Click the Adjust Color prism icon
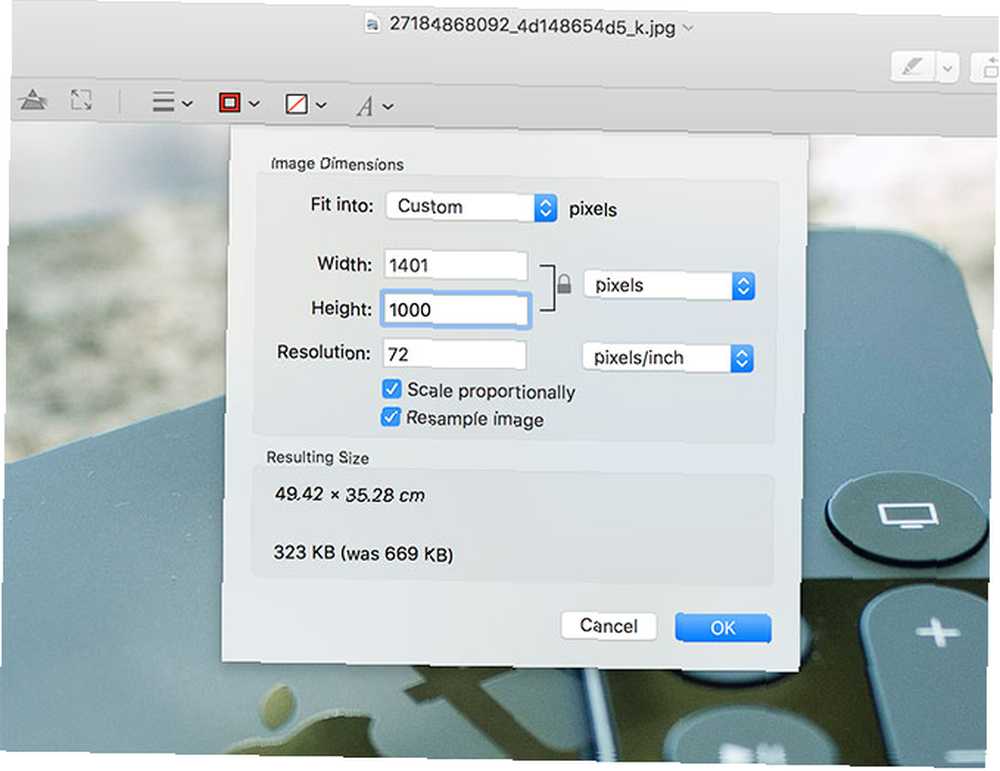This screenshot has height=771, width=1000. (x=33, y=100)
